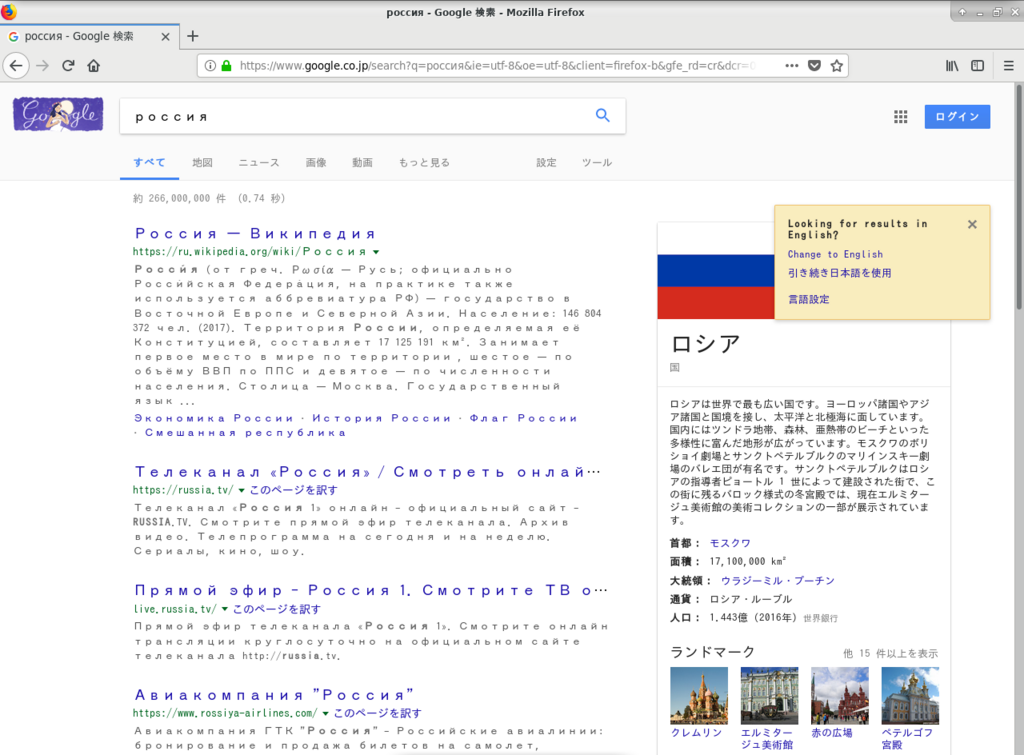Click the Google doodle logo
Screen dimensions: 1024x755
[x=57, y=114]
